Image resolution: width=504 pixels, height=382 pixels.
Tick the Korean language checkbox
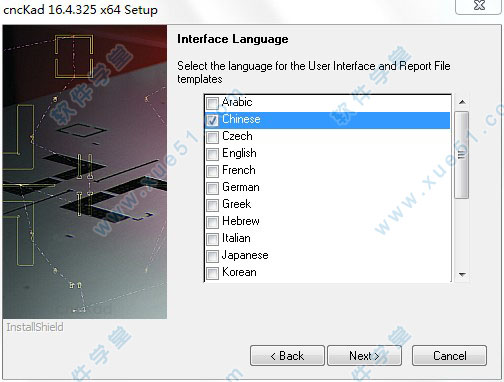212,273
